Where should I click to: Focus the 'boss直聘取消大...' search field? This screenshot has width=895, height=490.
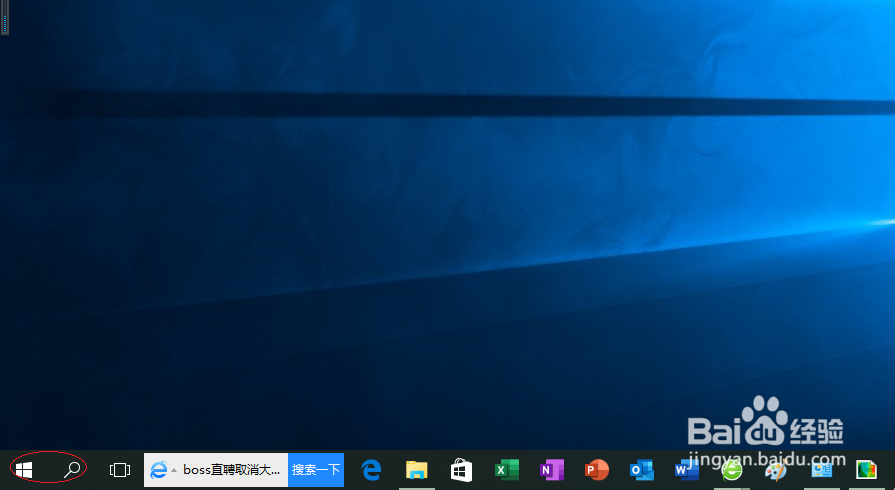[231, 470]
